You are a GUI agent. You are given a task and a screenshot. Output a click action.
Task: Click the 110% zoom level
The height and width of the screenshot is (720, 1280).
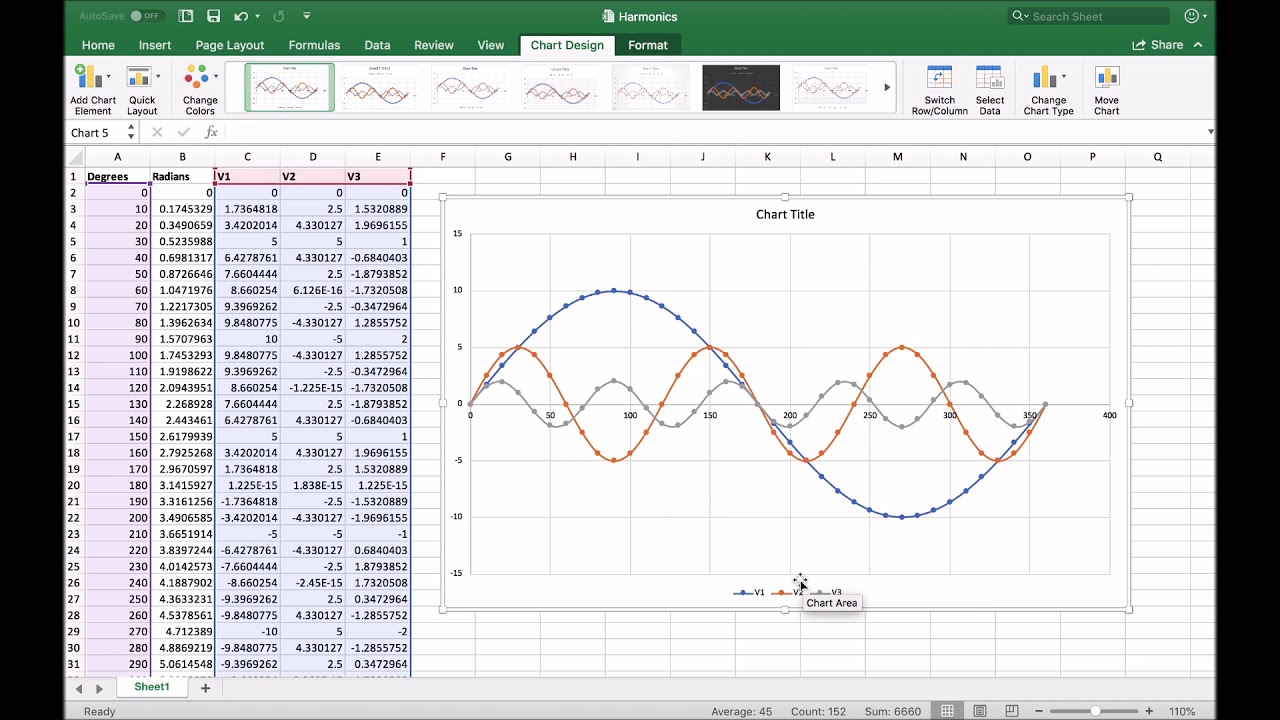click(x=1182, y=711)
